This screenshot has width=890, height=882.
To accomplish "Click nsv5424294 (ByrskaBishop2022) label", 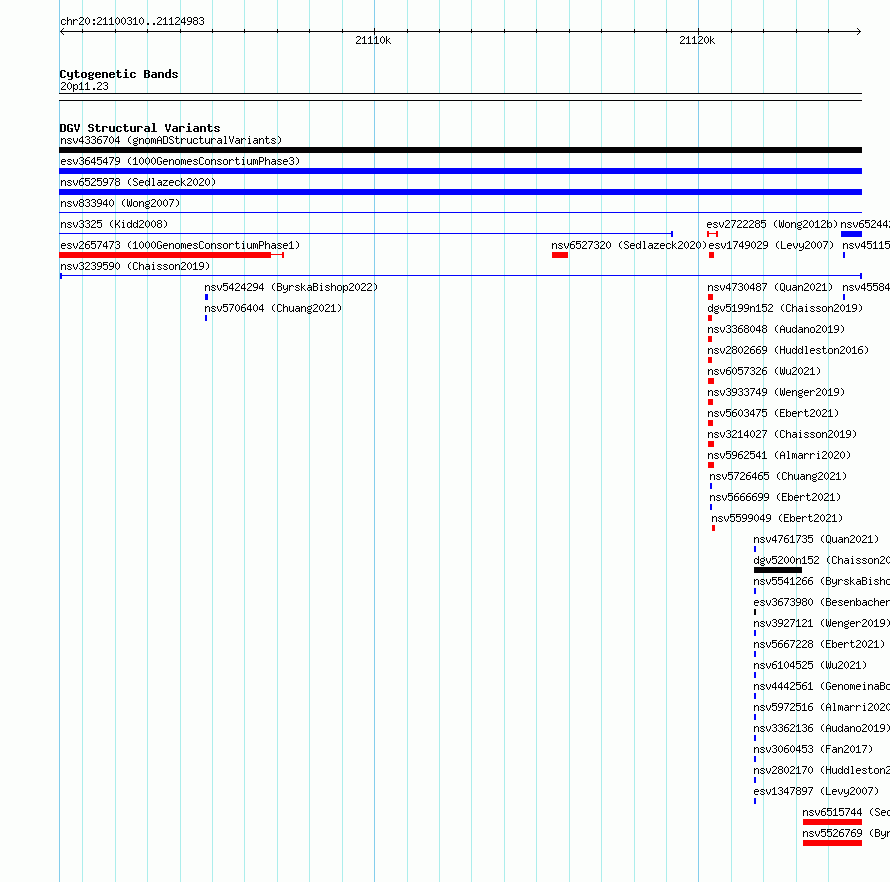I will (291, 287).
